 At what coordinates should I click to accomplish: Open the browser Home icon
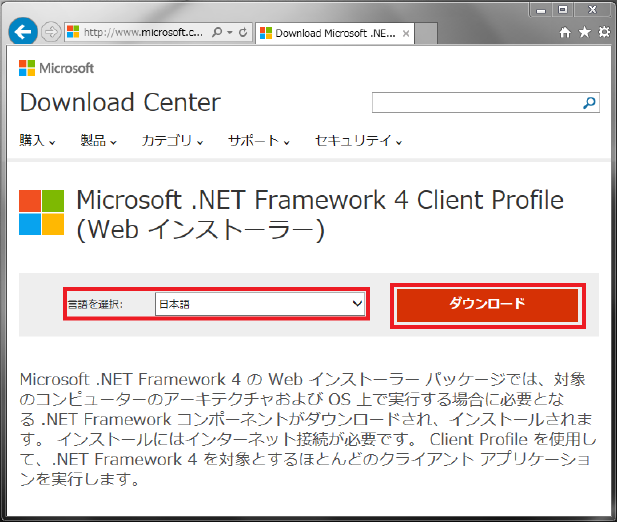coord(565,32)
